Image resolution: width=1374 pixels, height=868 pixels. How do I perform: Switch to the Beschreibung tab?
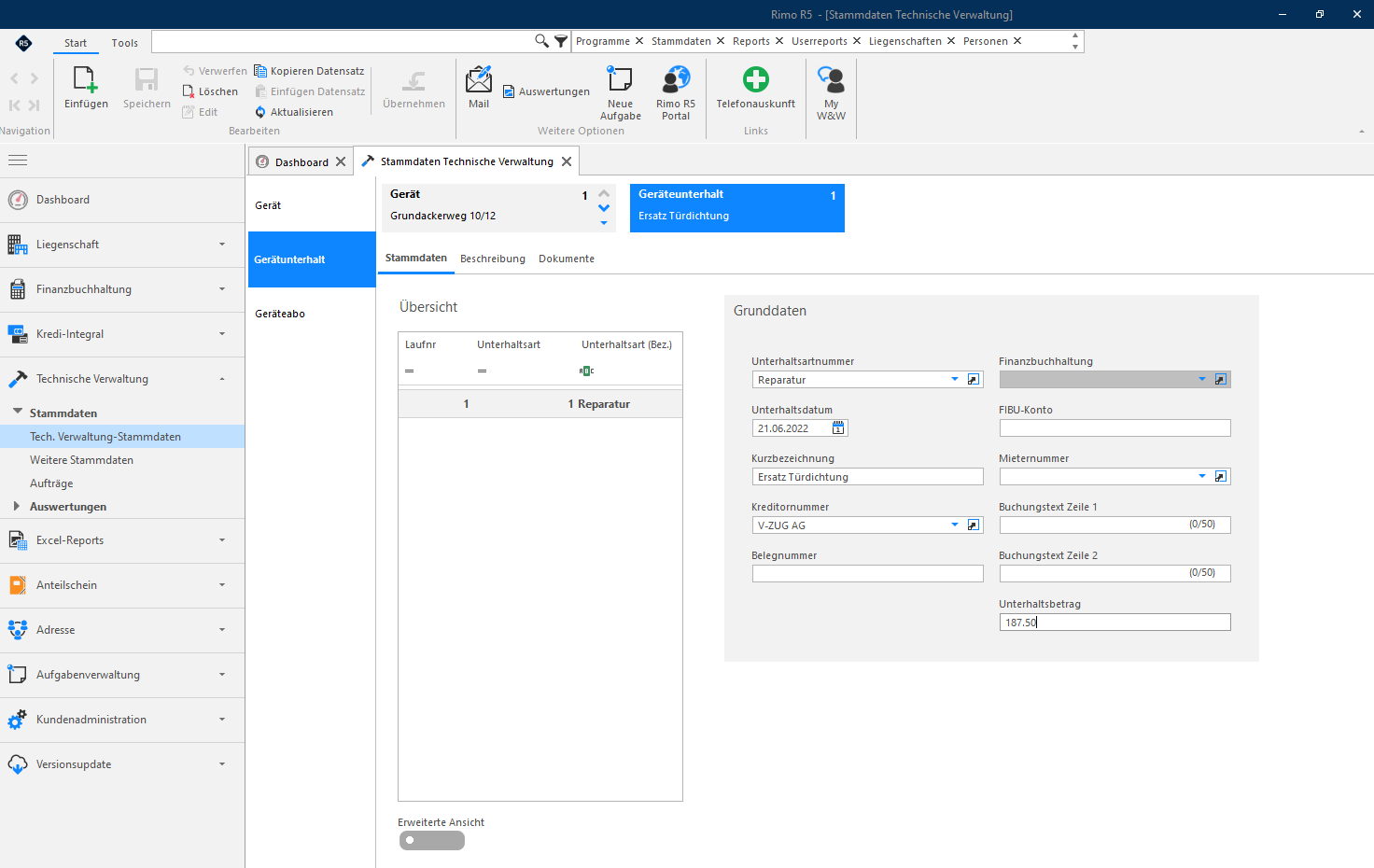[493, 259]
